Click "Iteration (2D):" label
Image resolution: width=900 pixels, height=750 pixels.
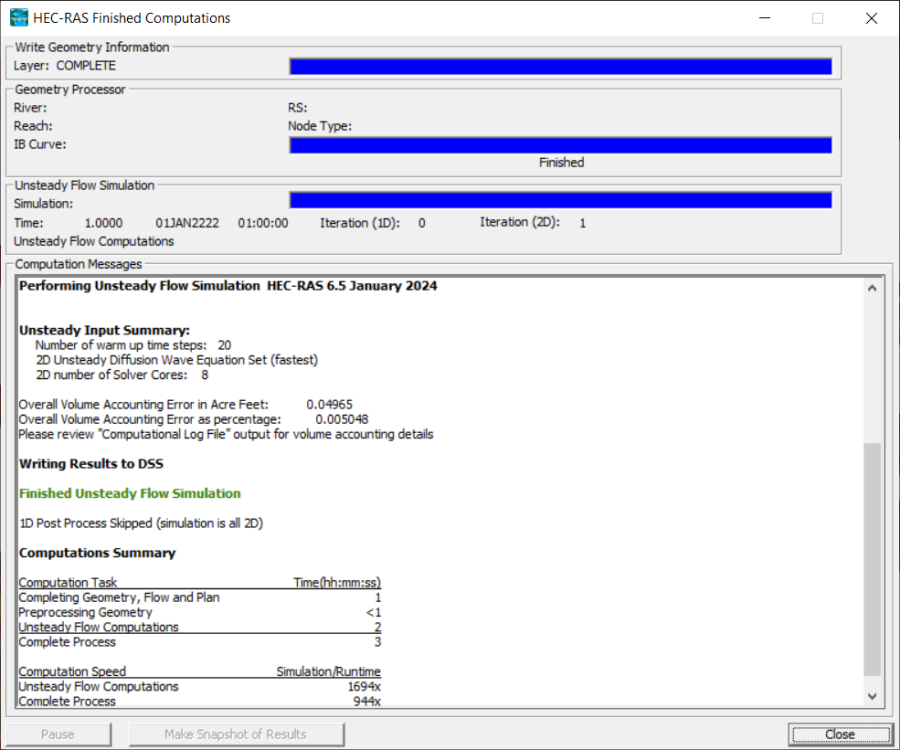point(520,222)
